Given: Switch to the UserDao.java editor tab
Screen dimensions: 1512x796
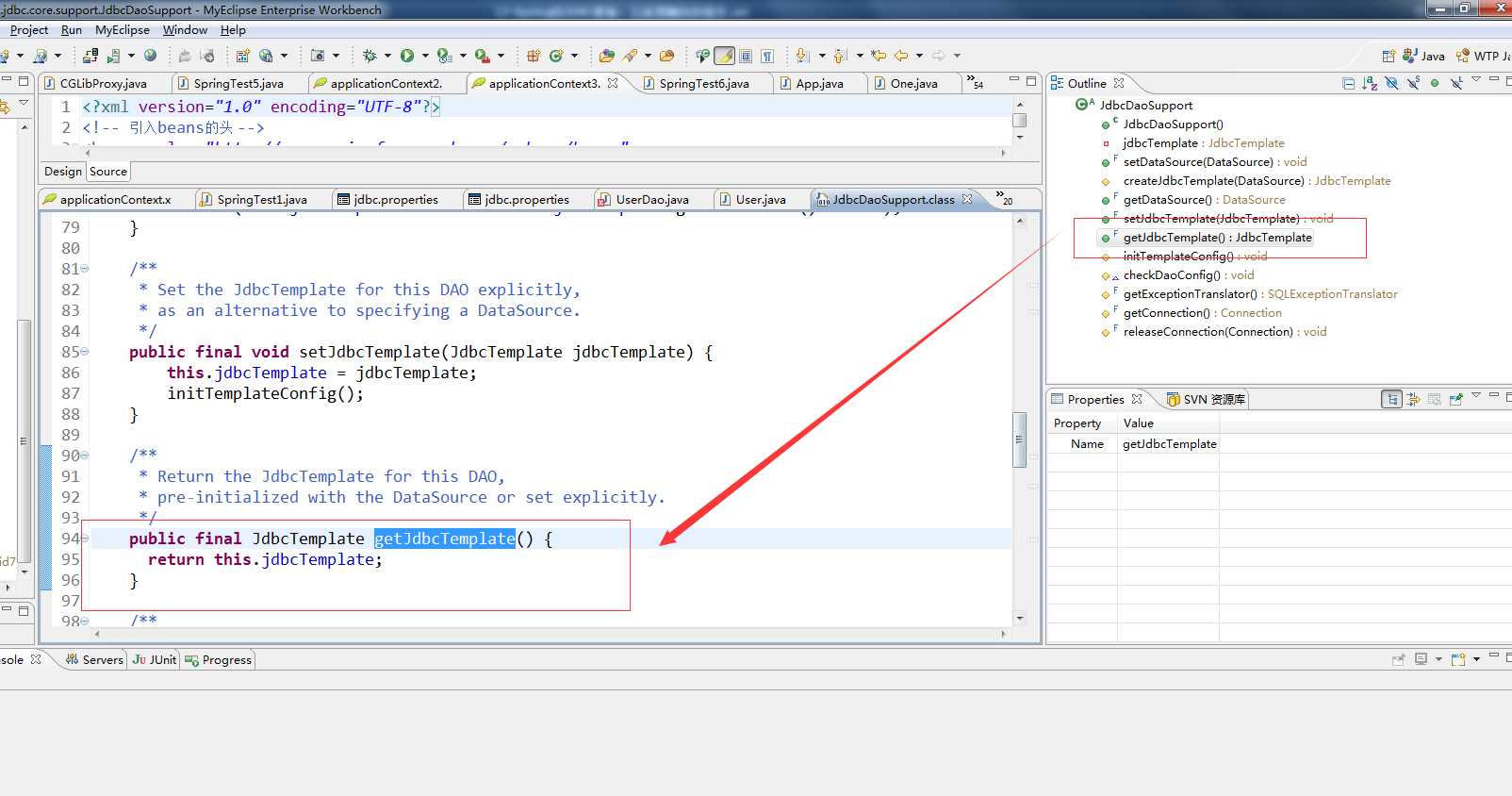Looking at the screenshot, I should 651,199.
